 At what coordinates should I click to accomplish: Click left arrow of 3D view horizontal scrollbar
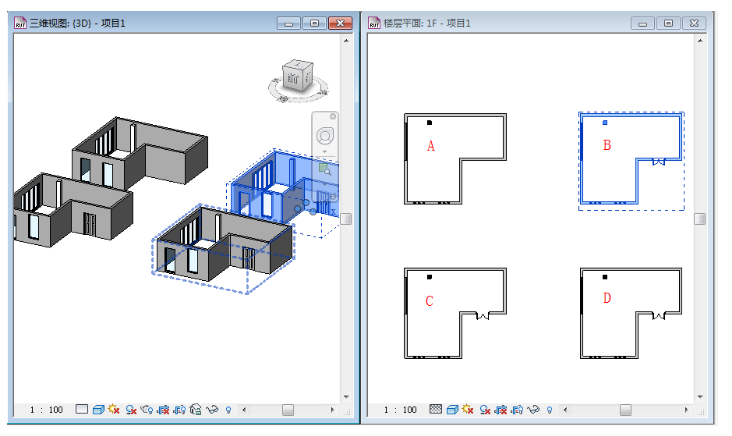coord(244,410)
